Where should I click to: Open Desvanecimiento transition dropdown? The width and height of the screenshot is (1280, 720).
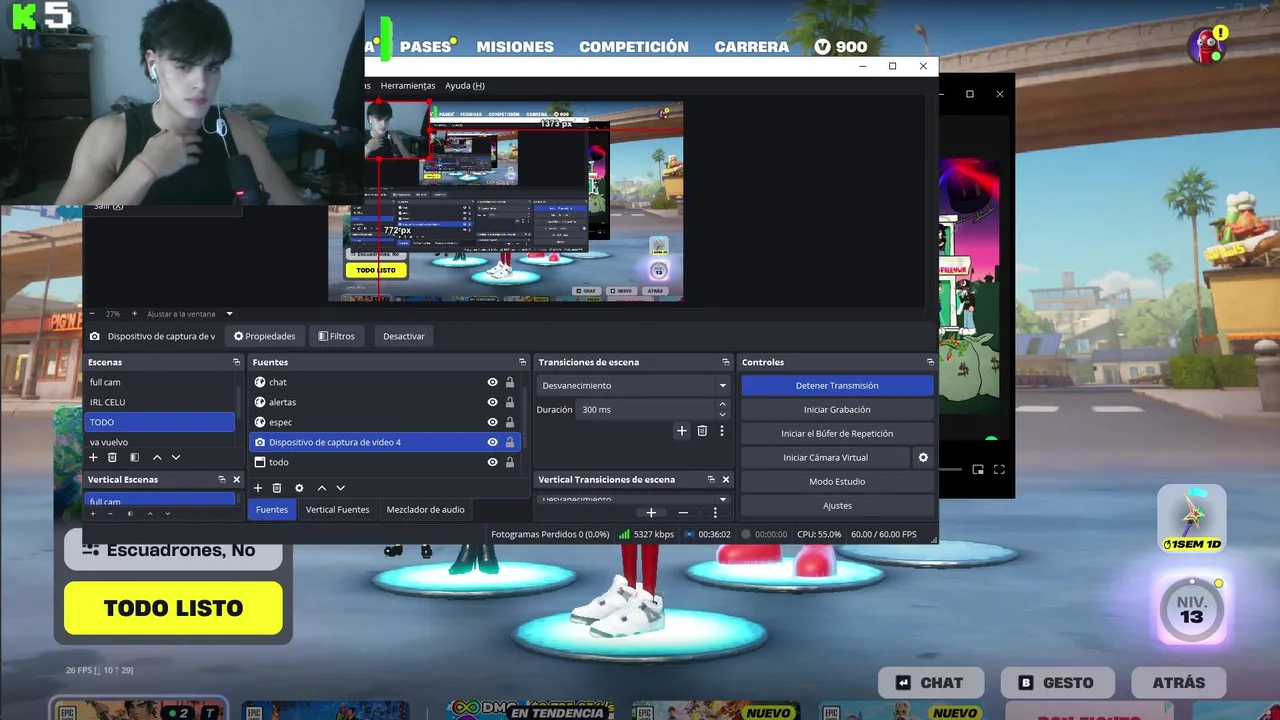(x=634, y=385)
